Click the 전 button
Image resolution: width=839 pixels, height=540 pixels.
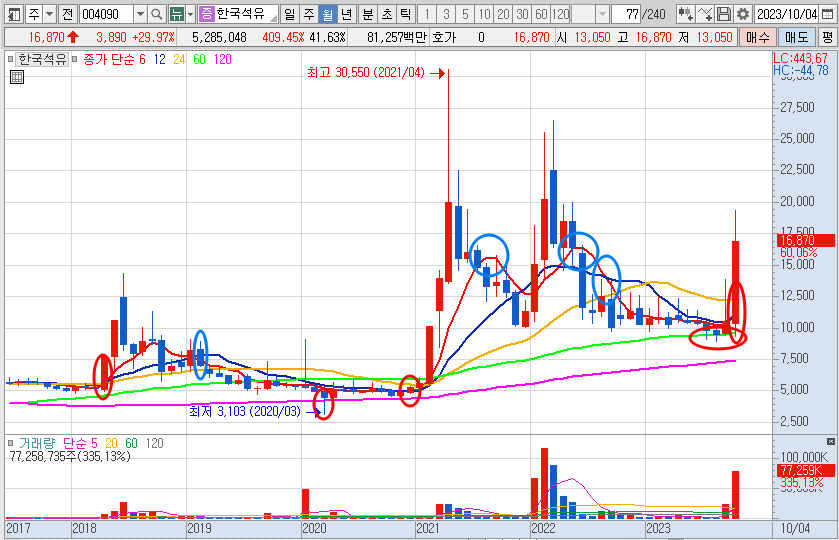(67, 14)
